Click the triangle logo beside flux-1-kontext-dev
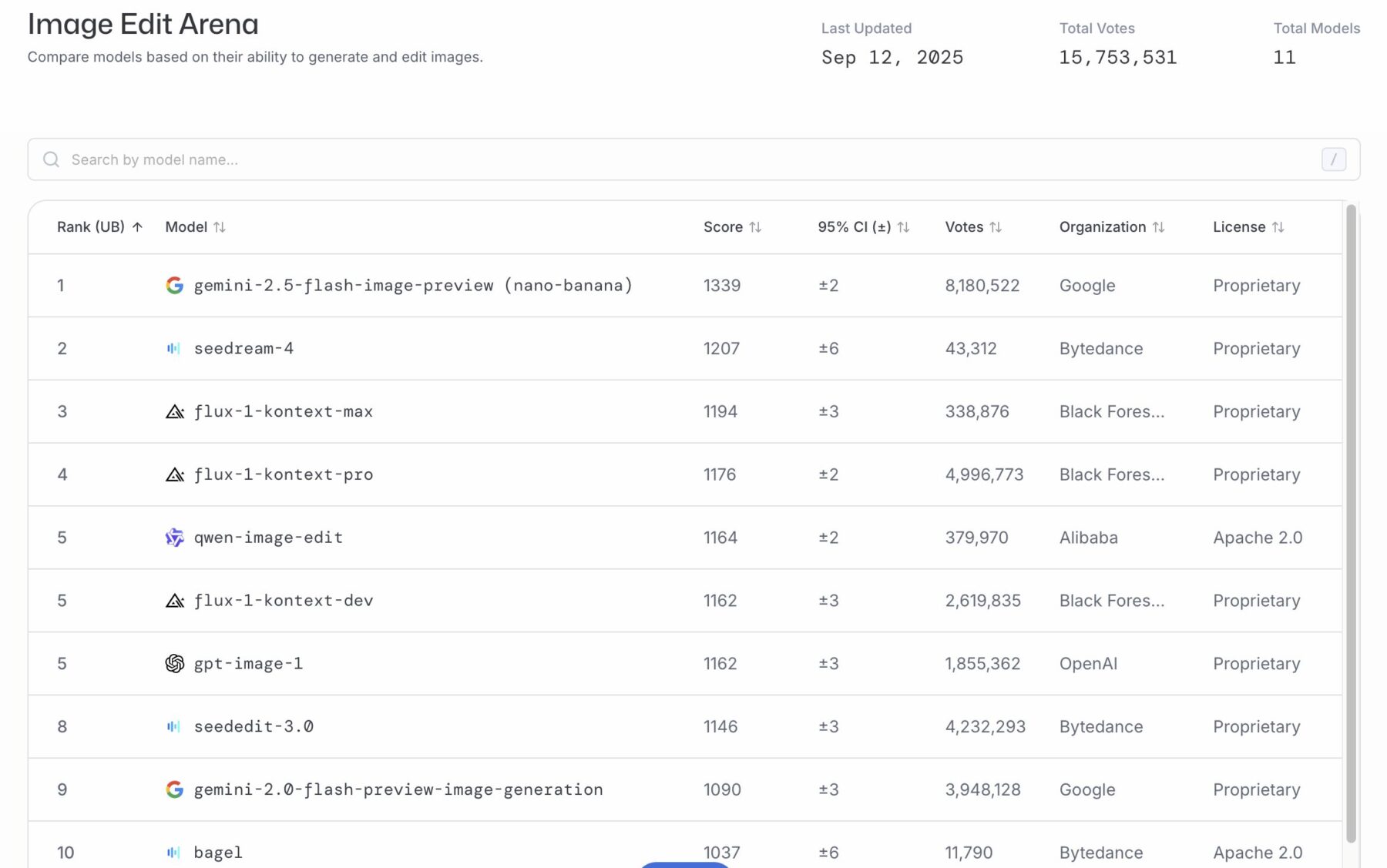This screenshot has height=868, width=1387. (x=175, y=601)
